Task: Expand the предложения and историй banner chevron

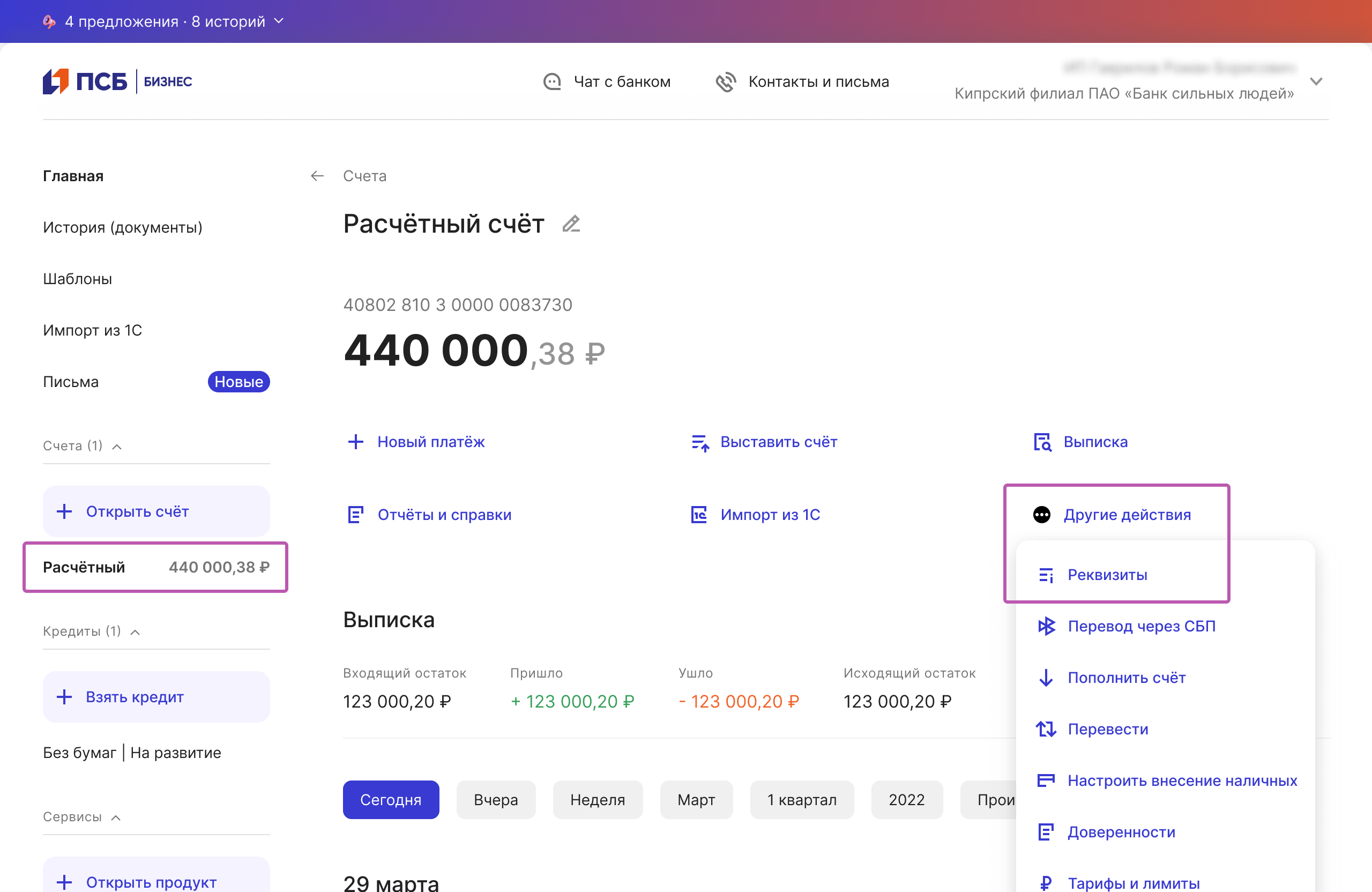Action: coord(279,21)
